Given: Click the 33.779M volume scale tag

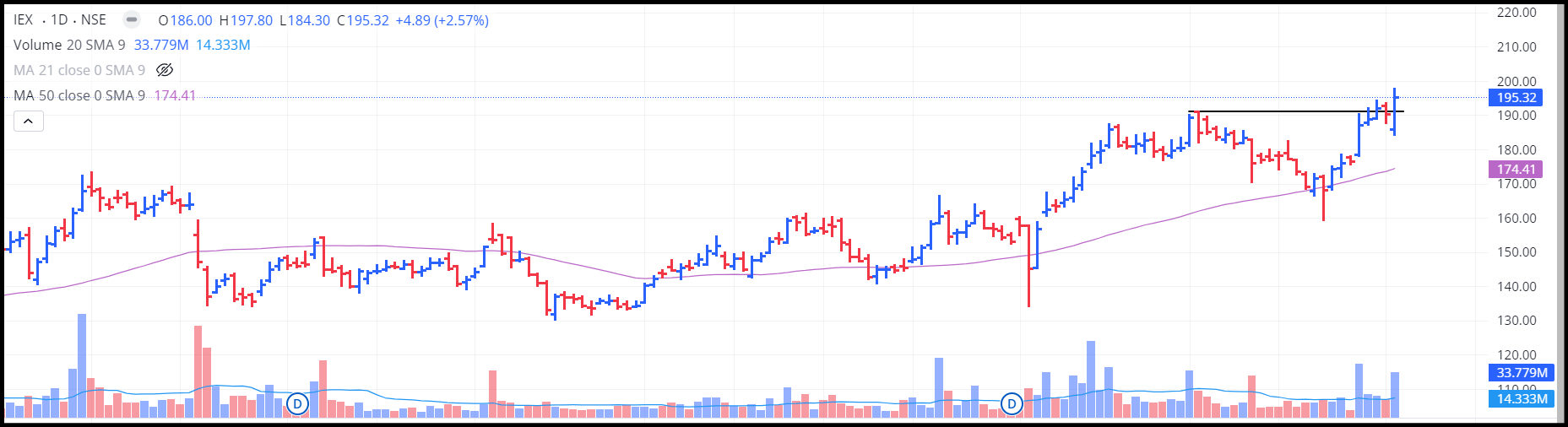Looking at the screenshot, I should [x=1522, y=372].
